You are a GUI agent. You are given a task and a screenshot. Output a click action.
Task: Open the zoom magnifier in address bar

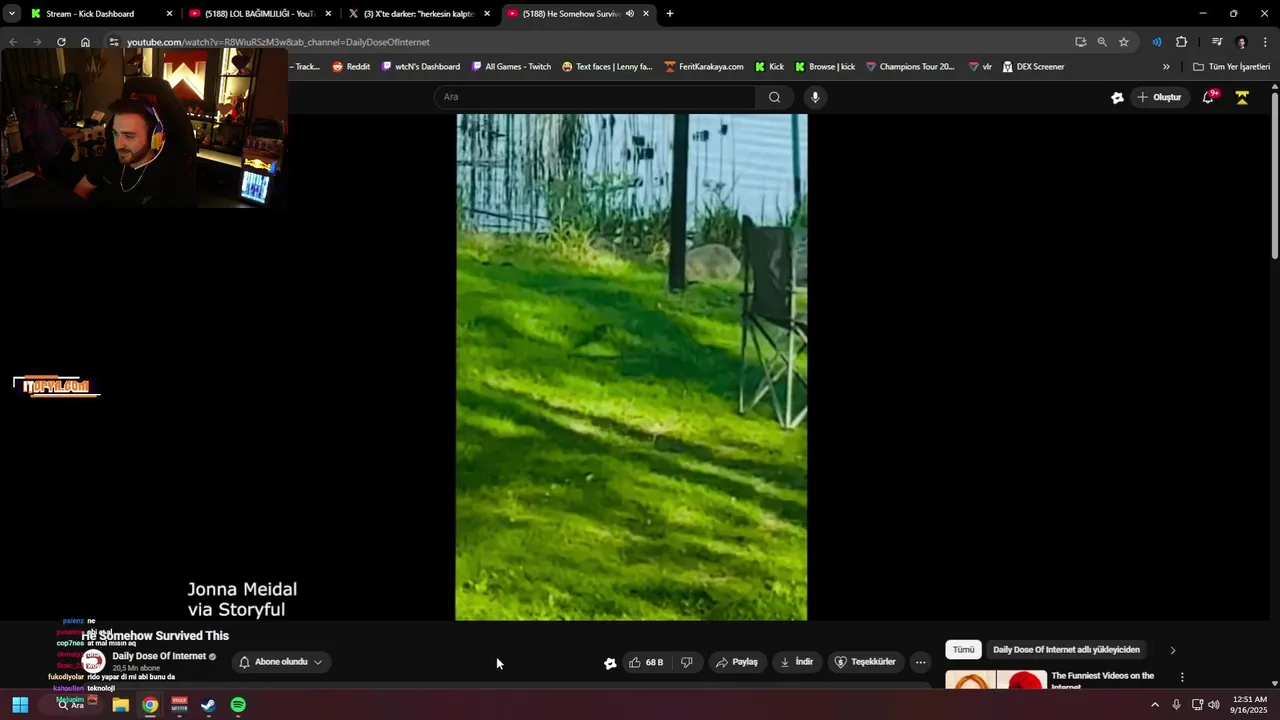click(1102, 42)
